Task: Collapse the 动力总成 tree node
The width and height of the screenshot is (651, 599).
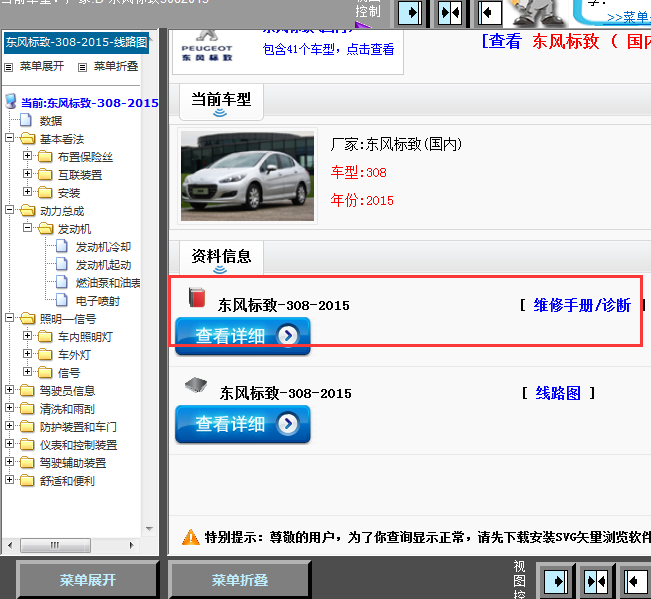Action: tap(9, 210)
